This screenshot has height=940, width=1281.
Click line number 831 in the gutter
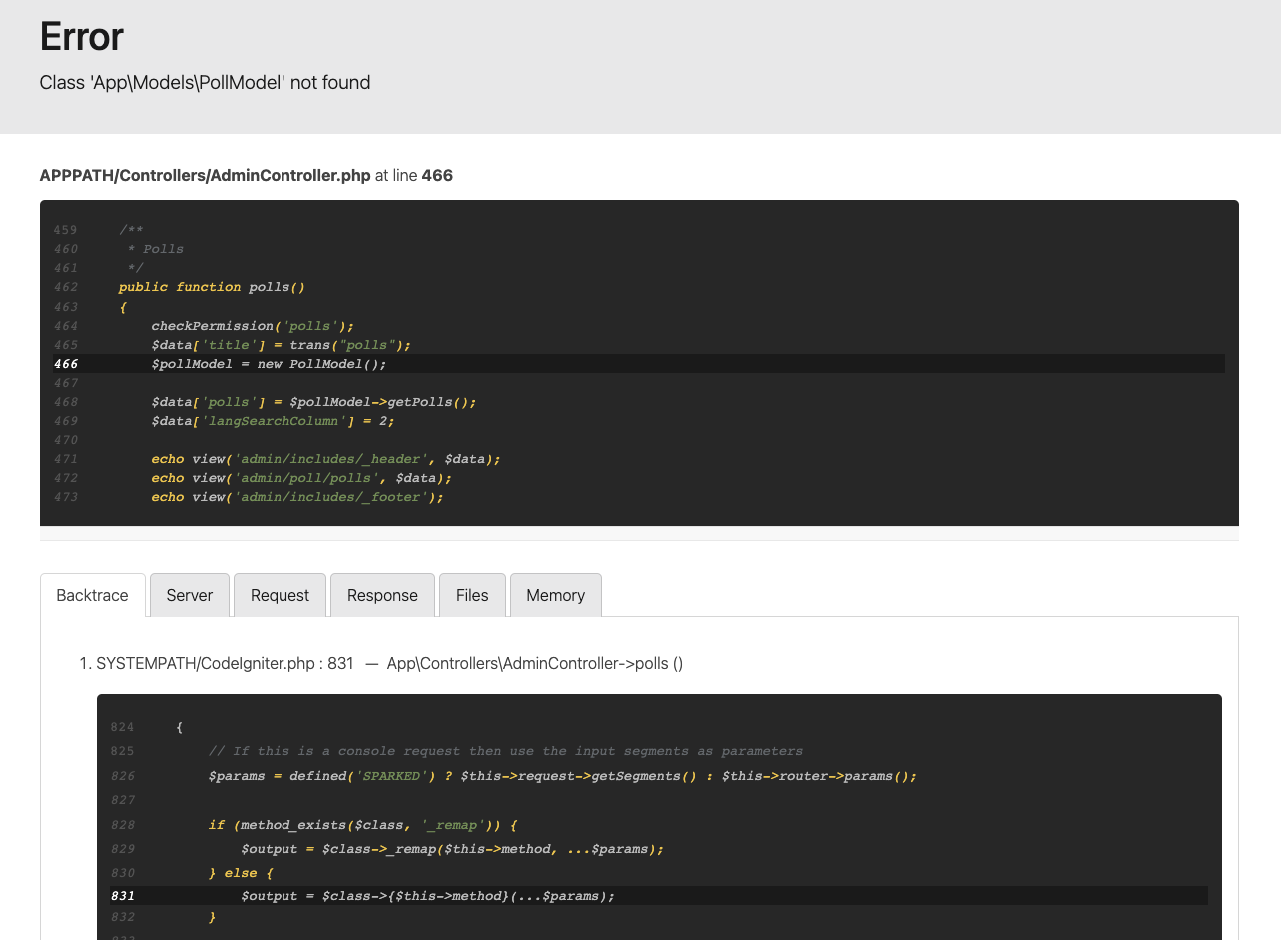[x=123, y=896]
